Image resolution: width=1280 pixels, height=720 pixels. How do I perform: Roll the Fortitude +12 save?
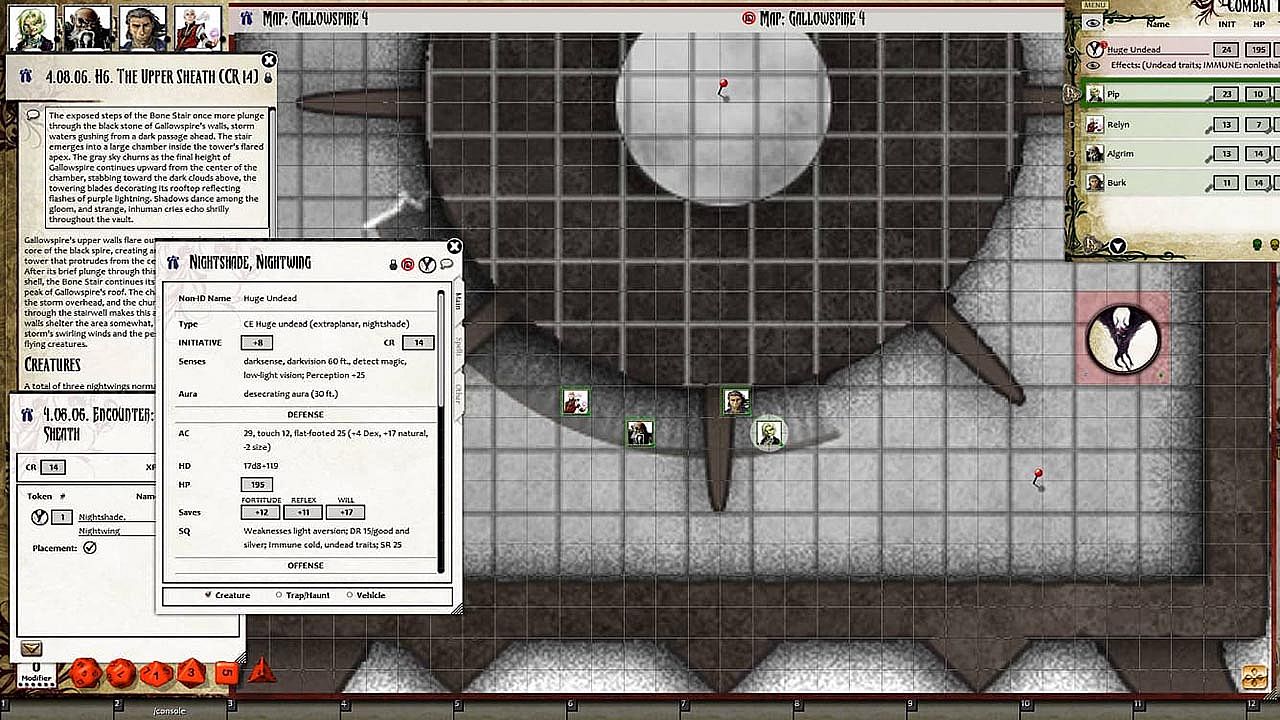[x=261, y=512]
